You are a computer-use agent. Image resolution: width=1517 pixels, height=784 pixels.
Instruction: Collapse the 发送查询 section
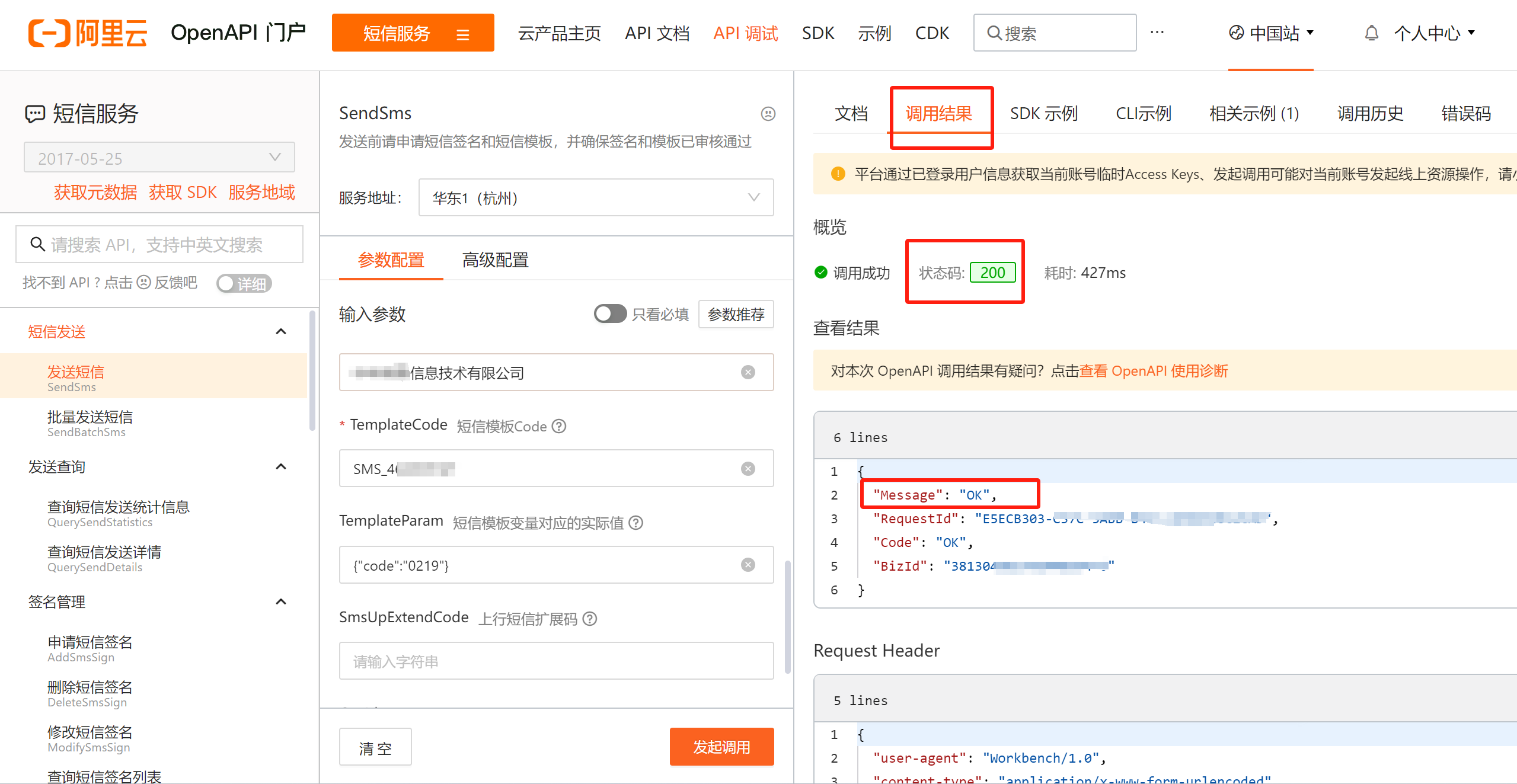pos(282,466)
